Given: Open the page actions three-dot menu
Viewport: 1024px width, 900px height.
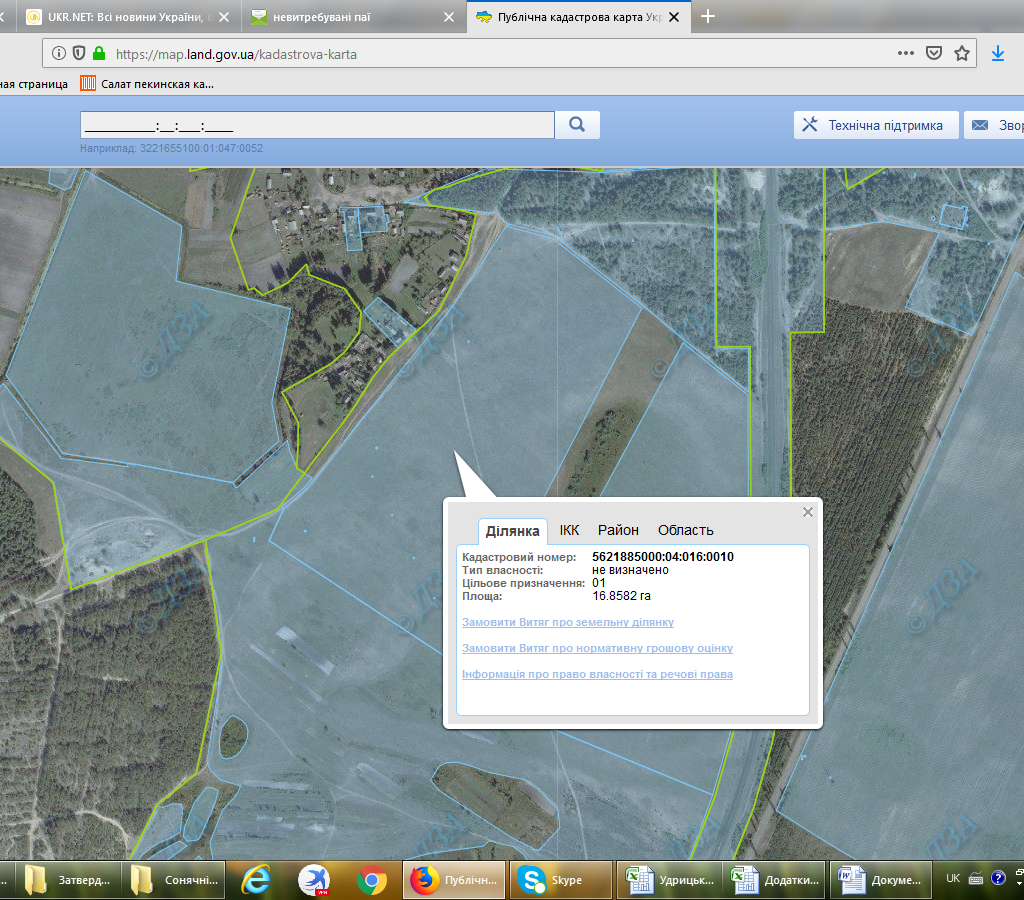Looking at the screenshot, I should coord(906,54).
